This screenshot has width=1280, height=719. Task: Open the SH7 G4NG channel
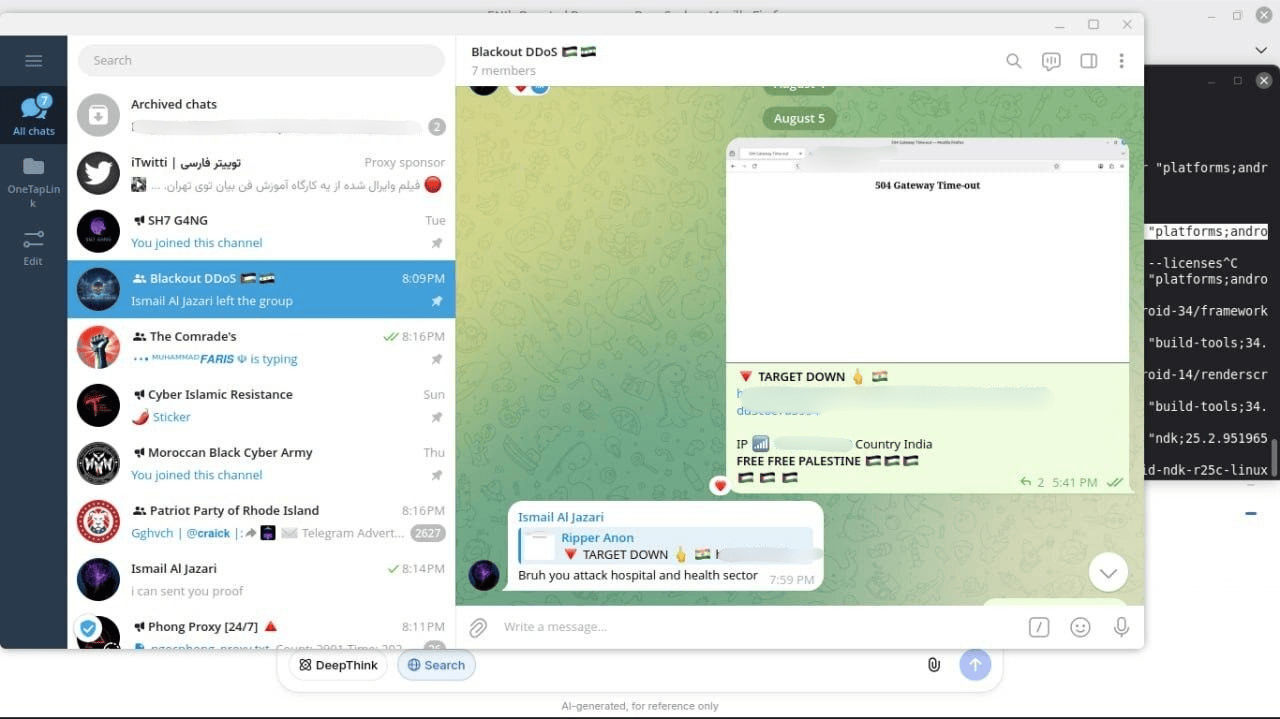261,231
